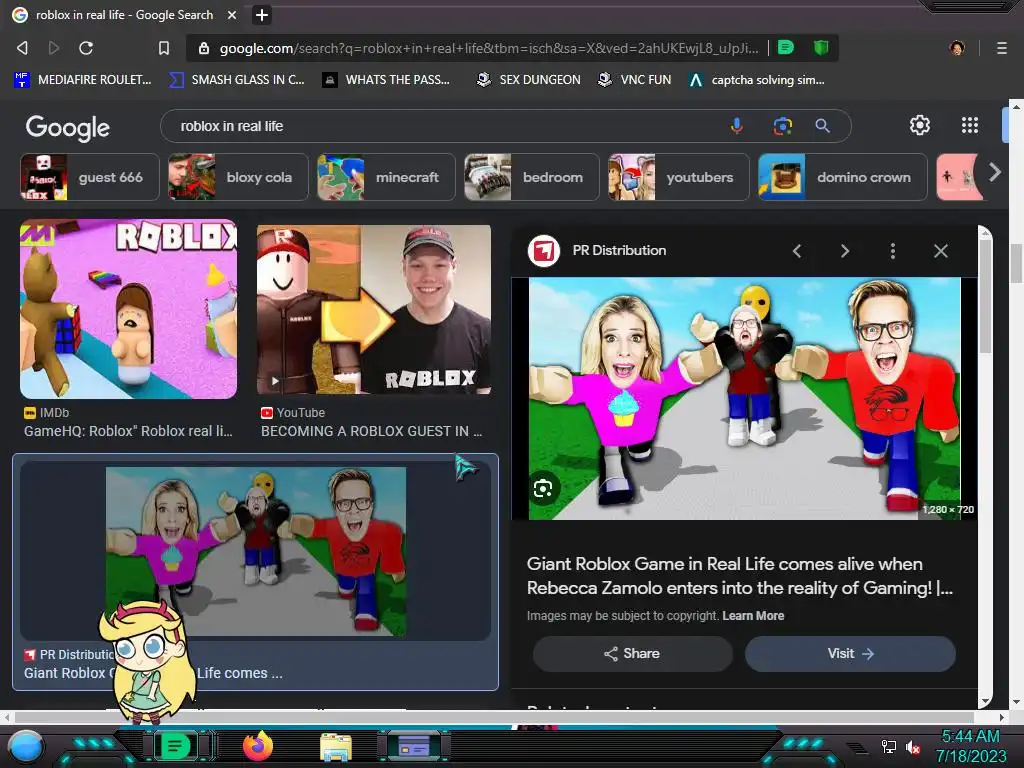The width and height of the screenshot is (1024, 768).
Task: Show more chips with right chevron
Action: point(994,172)
